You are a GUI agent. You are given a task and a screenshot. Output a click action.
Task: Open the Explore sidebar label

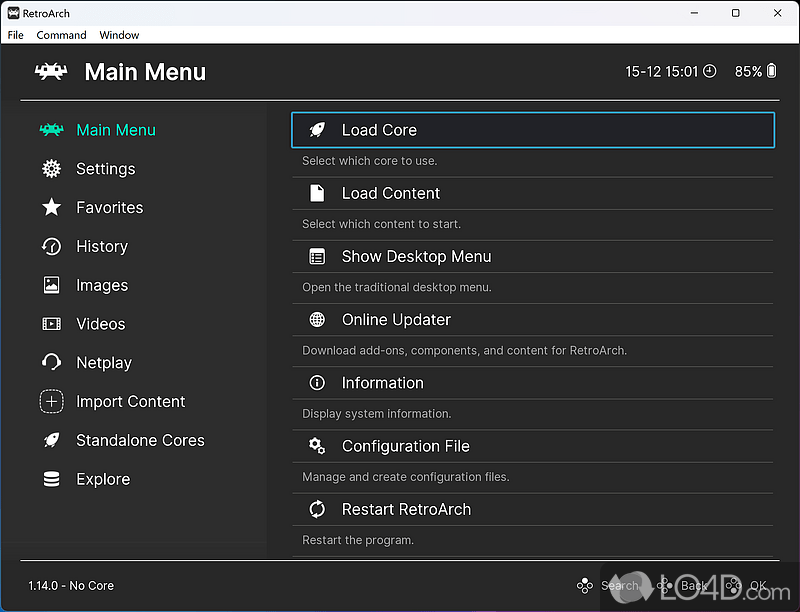coord(103,479)
